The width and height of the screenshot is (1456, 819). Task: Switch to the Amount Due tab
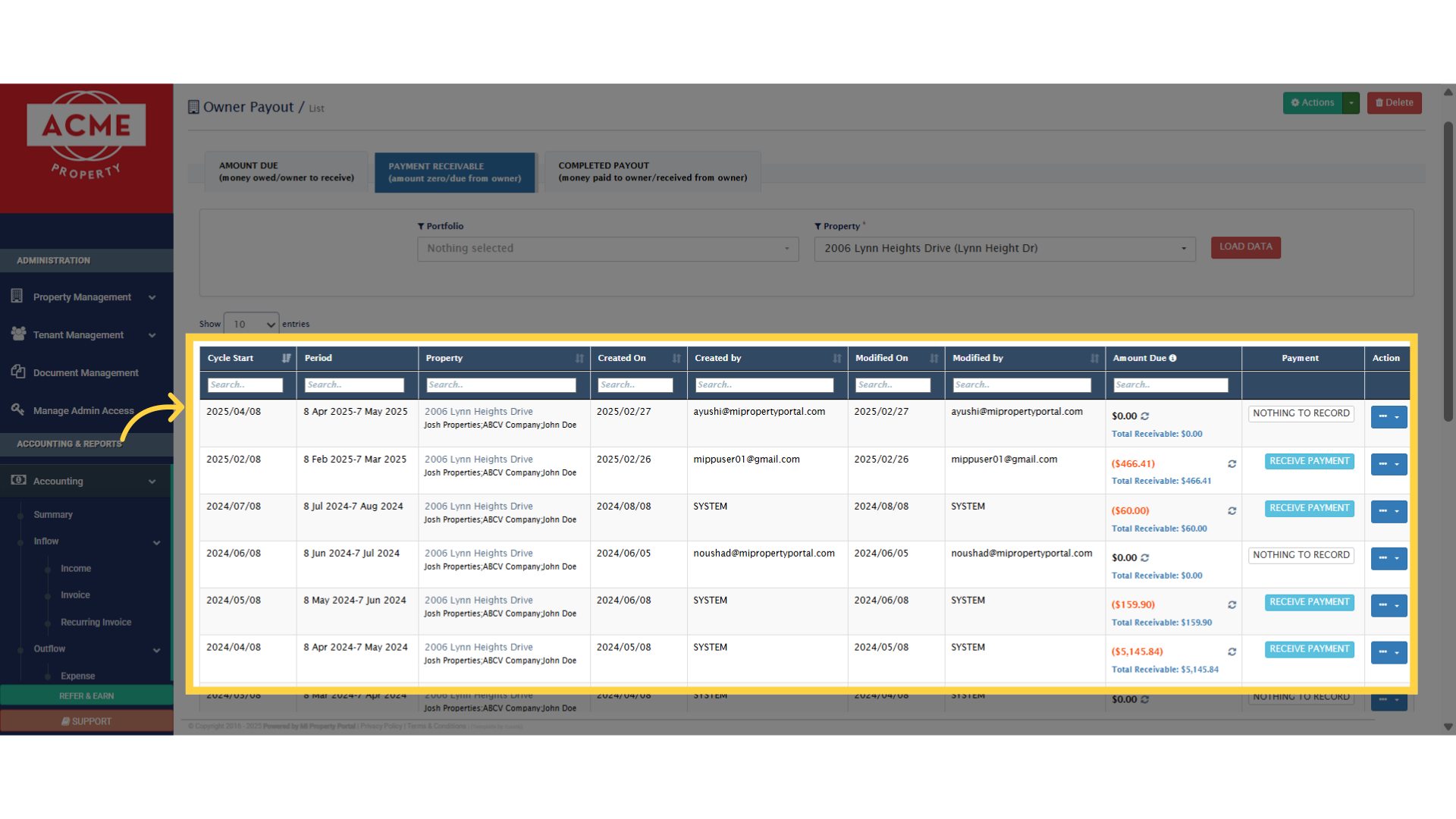[x=286, y=171]
